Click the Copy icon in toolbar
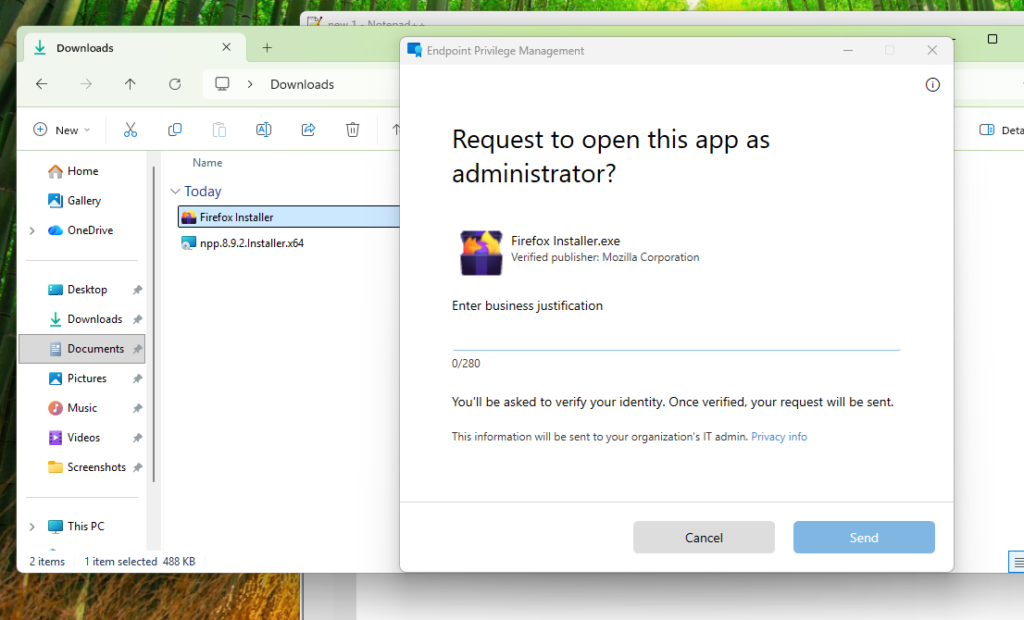The width and height of the screenshot is (1024, 620). tap(174, 130)
